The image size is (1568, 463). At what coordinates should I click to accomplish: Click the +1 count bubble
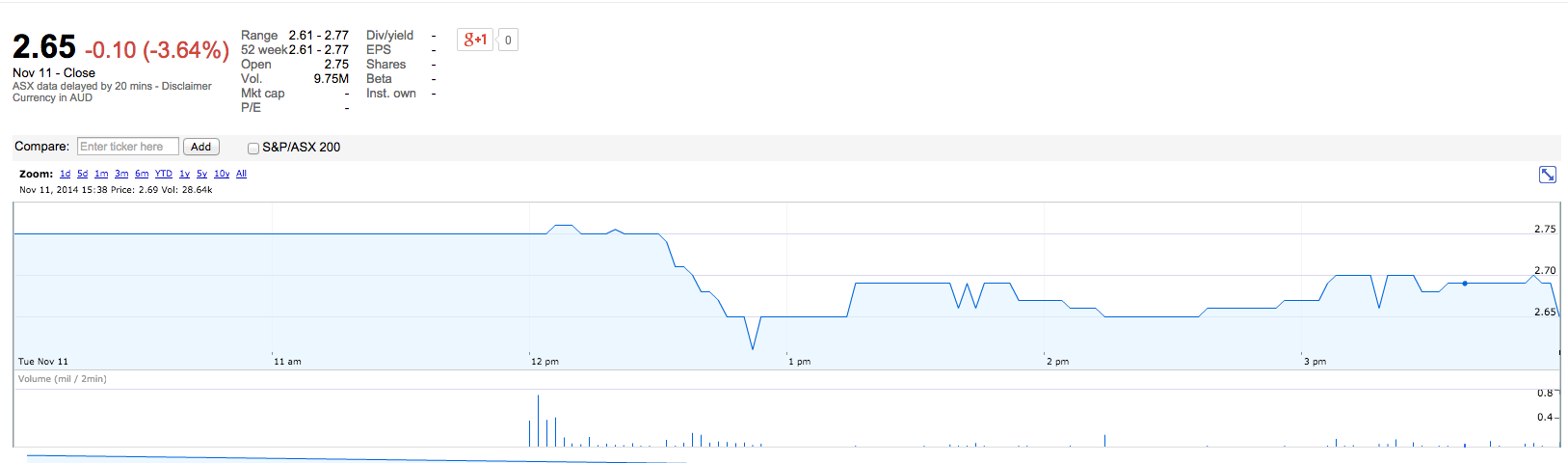coord(508,40)
